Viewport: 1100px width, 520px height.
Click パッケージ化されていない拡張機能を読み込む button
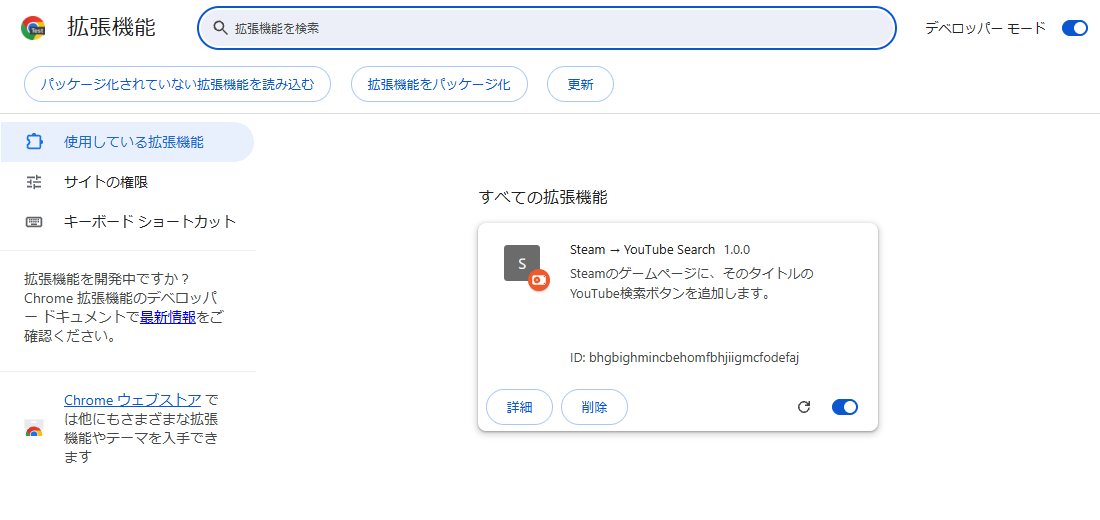click(177, 84)
